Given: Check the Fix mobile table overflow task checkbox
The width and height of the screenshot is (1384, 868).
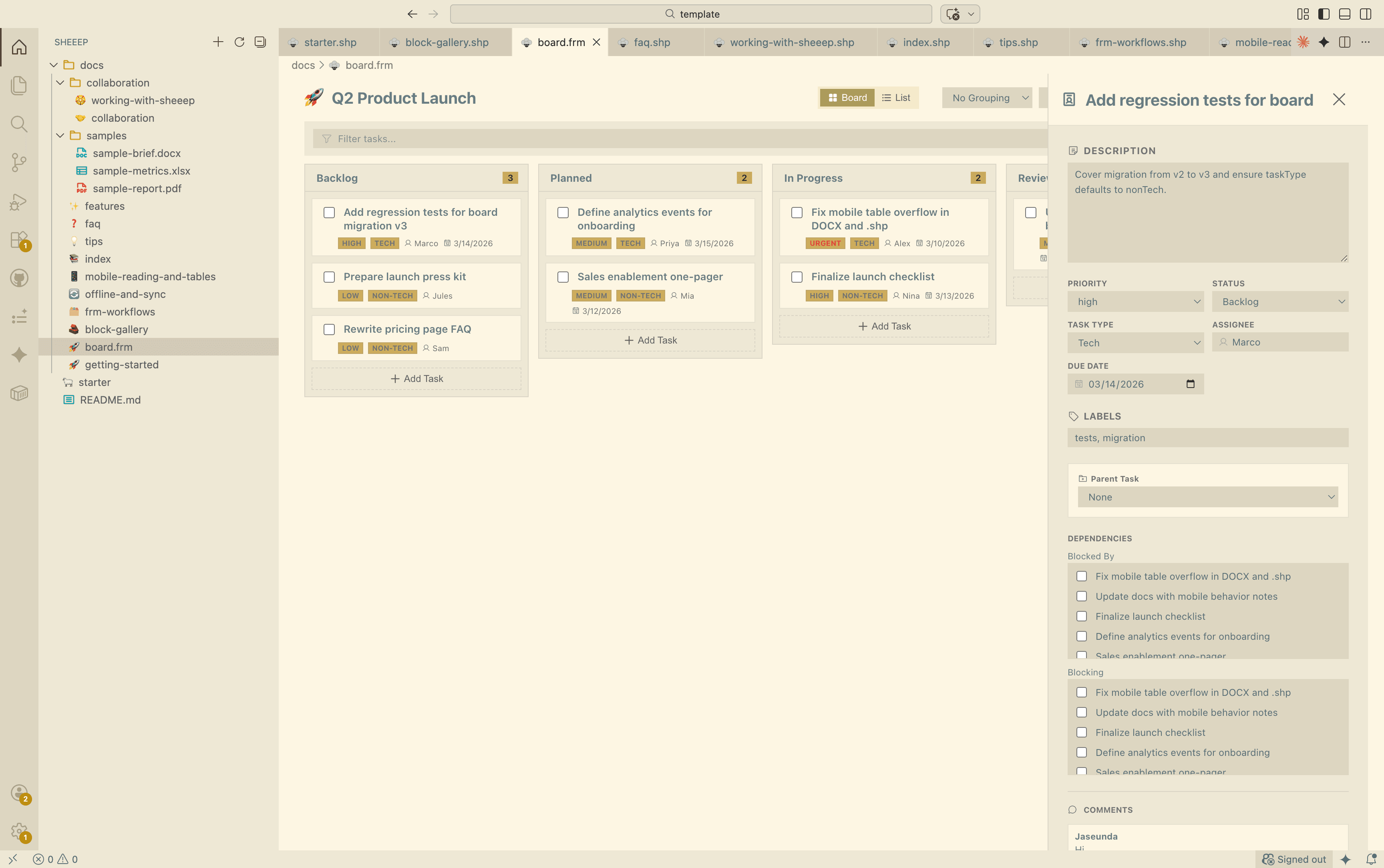Looking at the screenshot, I should pyautogui.click(x=796, y=213).
